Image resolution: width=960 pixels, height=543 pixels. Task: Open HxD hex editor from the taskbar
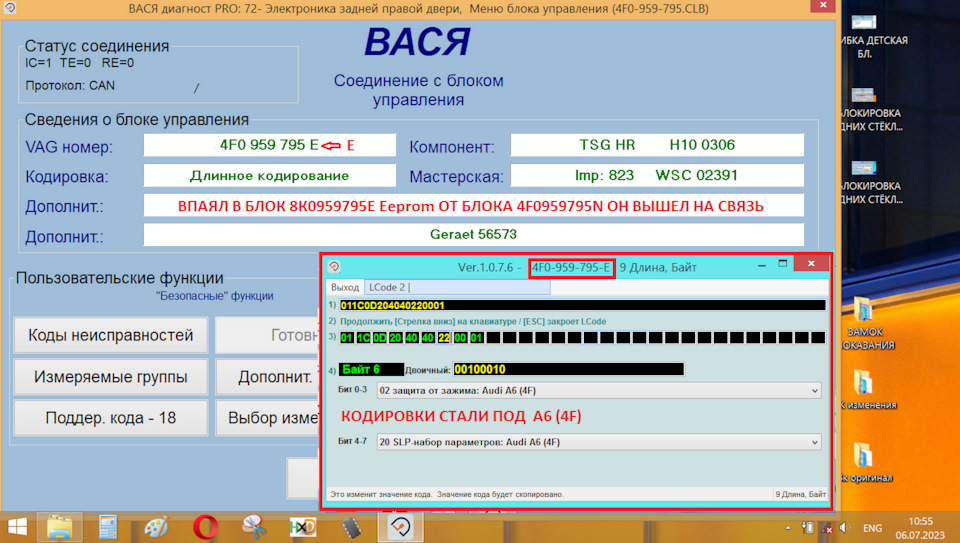pos(302,527)
